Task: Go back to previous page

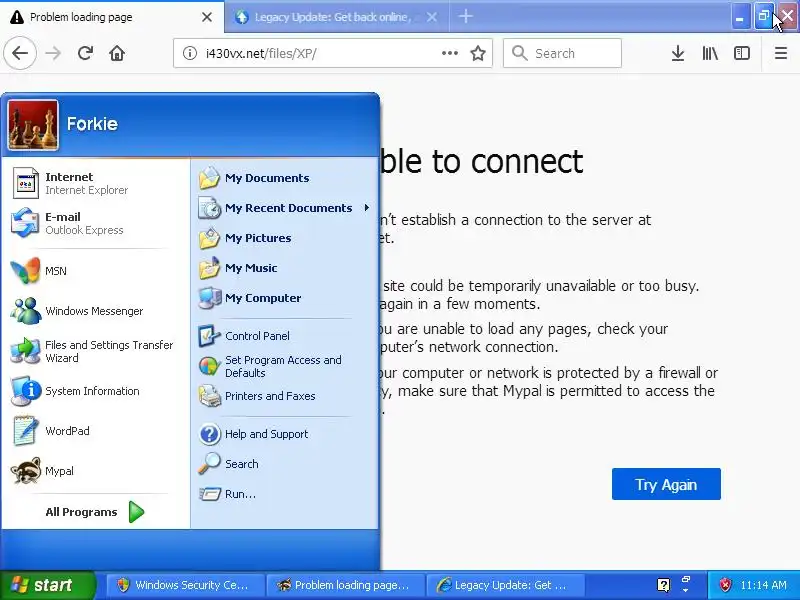Action: coord(20,53)
